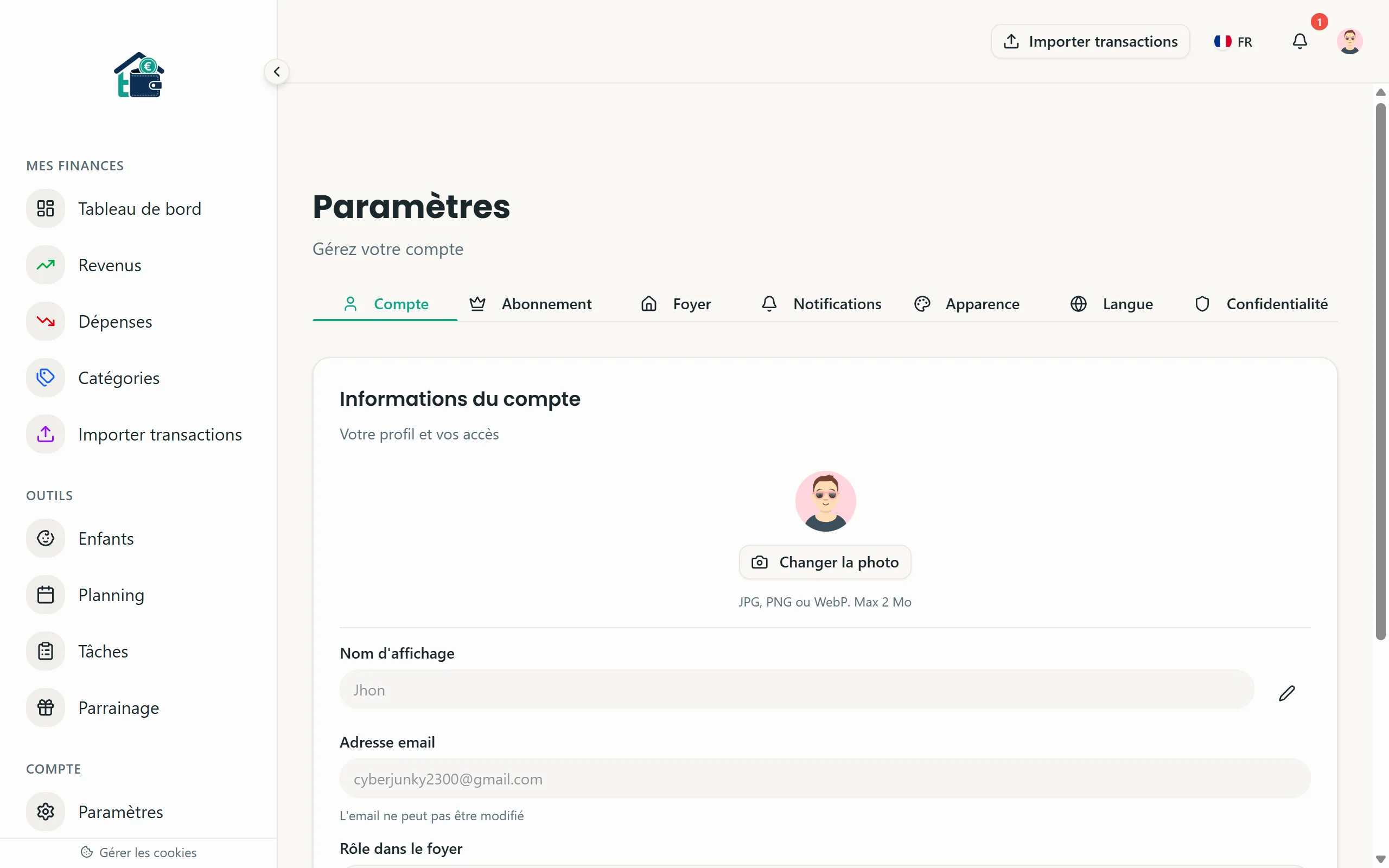Switch to the Apparence tab
1389x868 pixels.
click(x=966, y=304)
